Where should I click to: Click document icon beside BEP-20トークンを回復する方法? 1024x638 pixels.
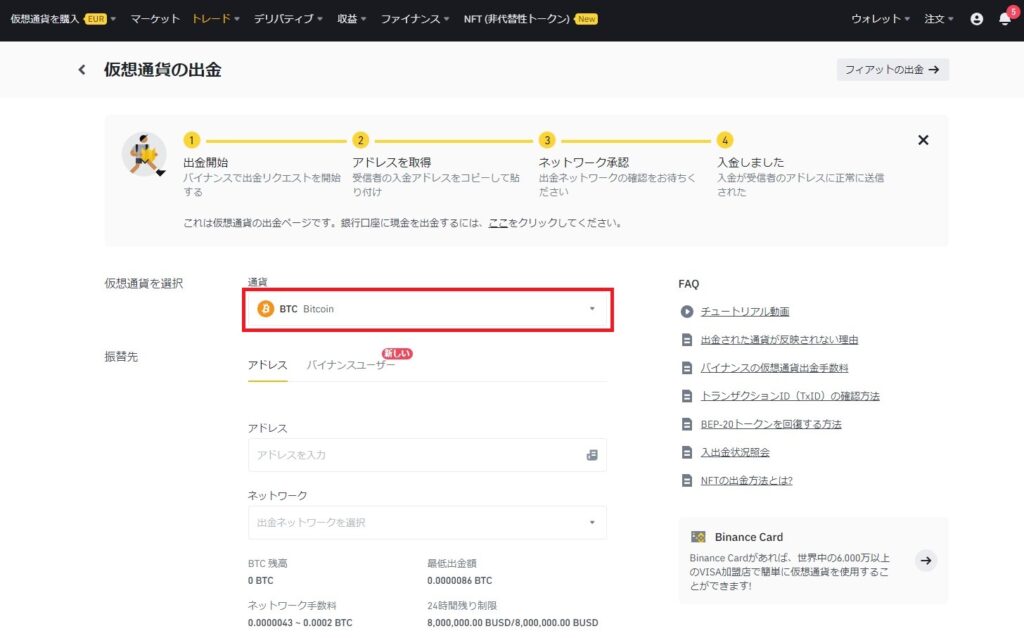pyautogui.click(x=686, y=424)
